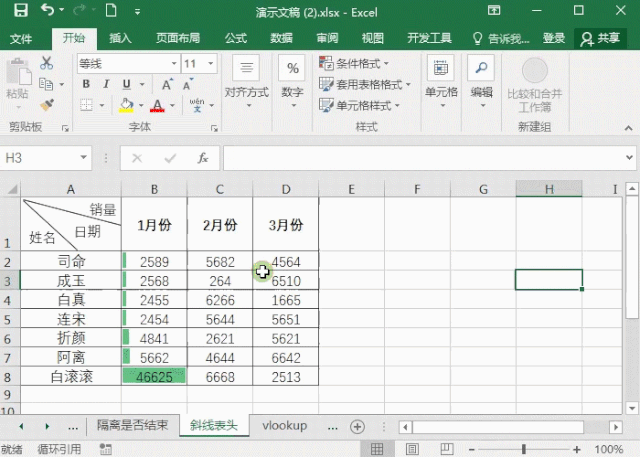Open the vlookup sheet tab
This screenshot has width=640, height=457.
(284, 426)
